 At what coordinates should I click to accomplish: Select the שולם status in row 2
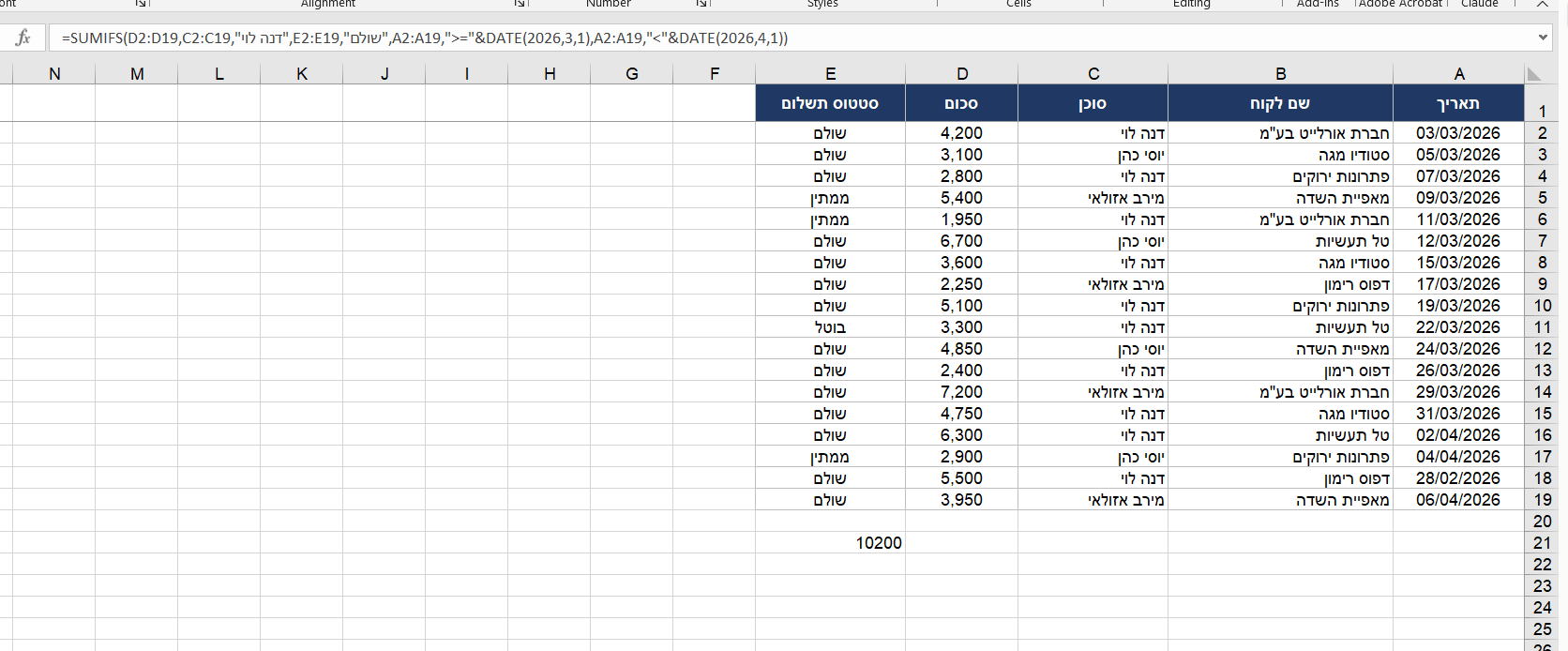point(831,133)
